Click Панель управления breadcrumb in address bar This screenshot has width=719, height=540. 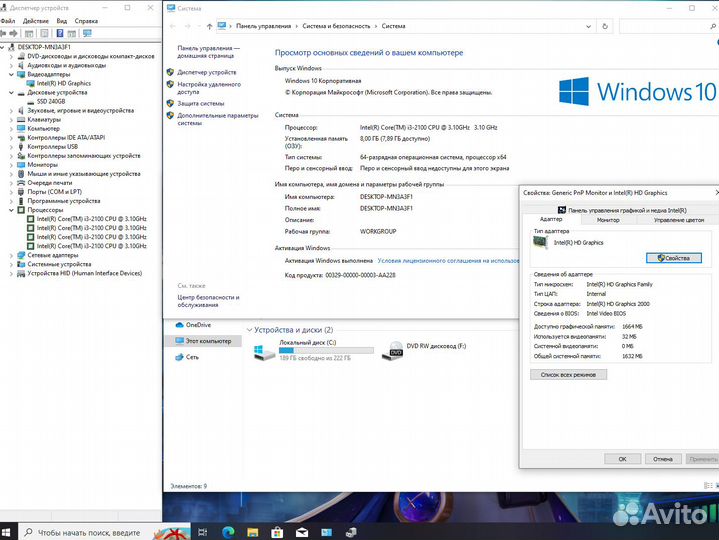tap(264, 27)
